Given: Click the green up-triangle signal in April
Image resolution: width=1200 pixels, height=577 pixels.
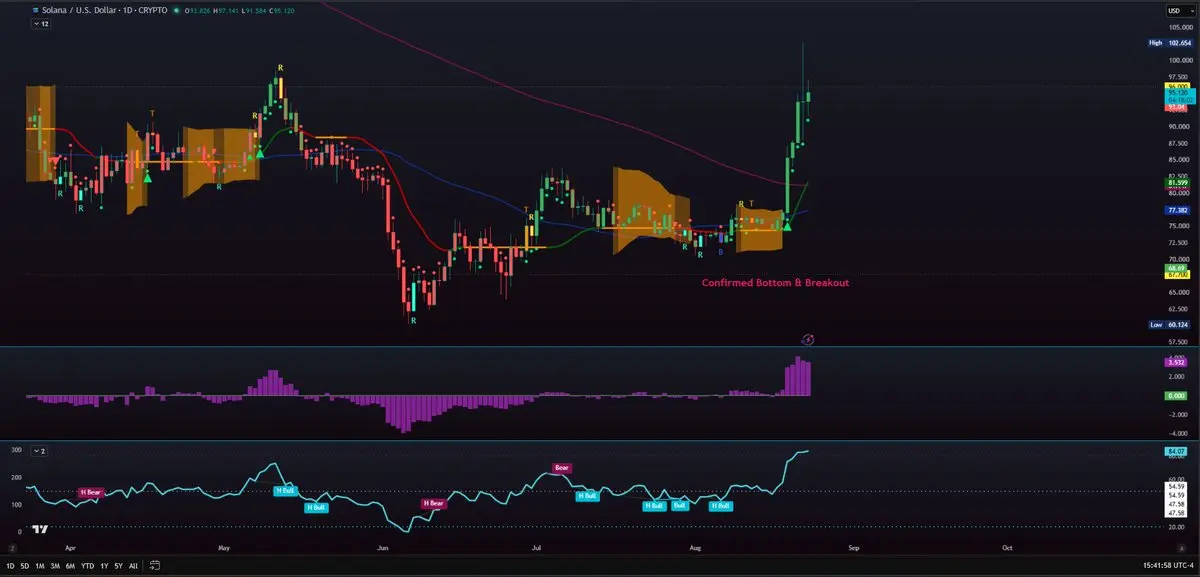Looking at the screenshot, I should click(148, 176).
